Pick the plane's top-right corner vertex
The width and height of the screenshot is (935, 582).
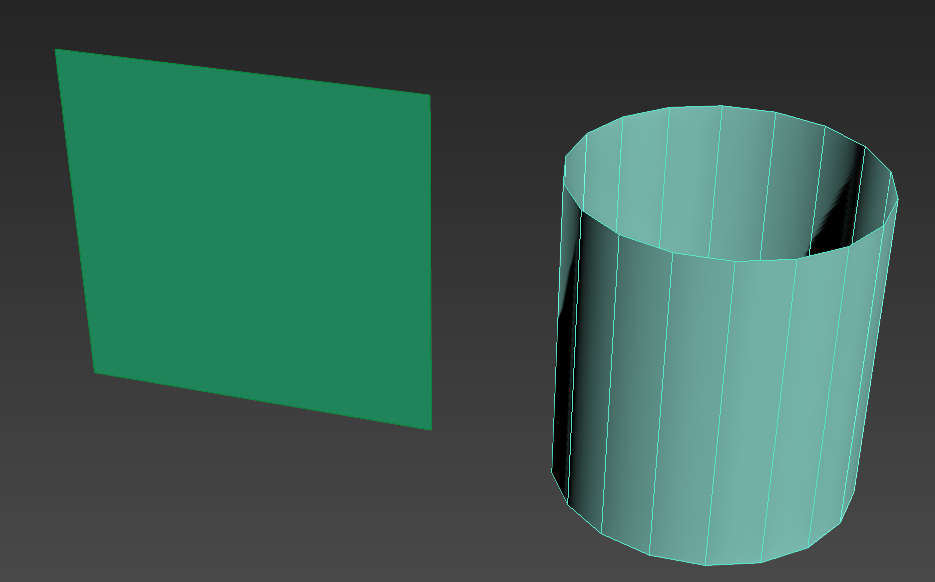pos(430,95)
